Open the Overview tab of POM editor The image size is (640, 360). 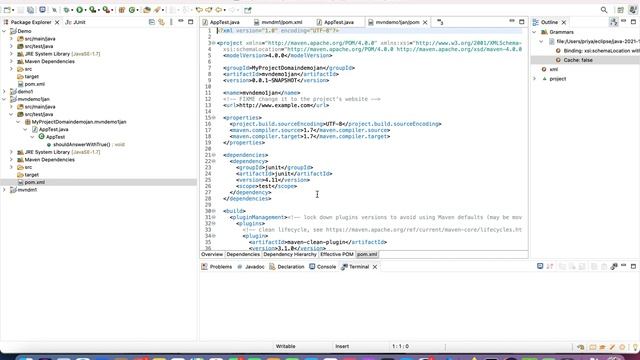point(212,254)
